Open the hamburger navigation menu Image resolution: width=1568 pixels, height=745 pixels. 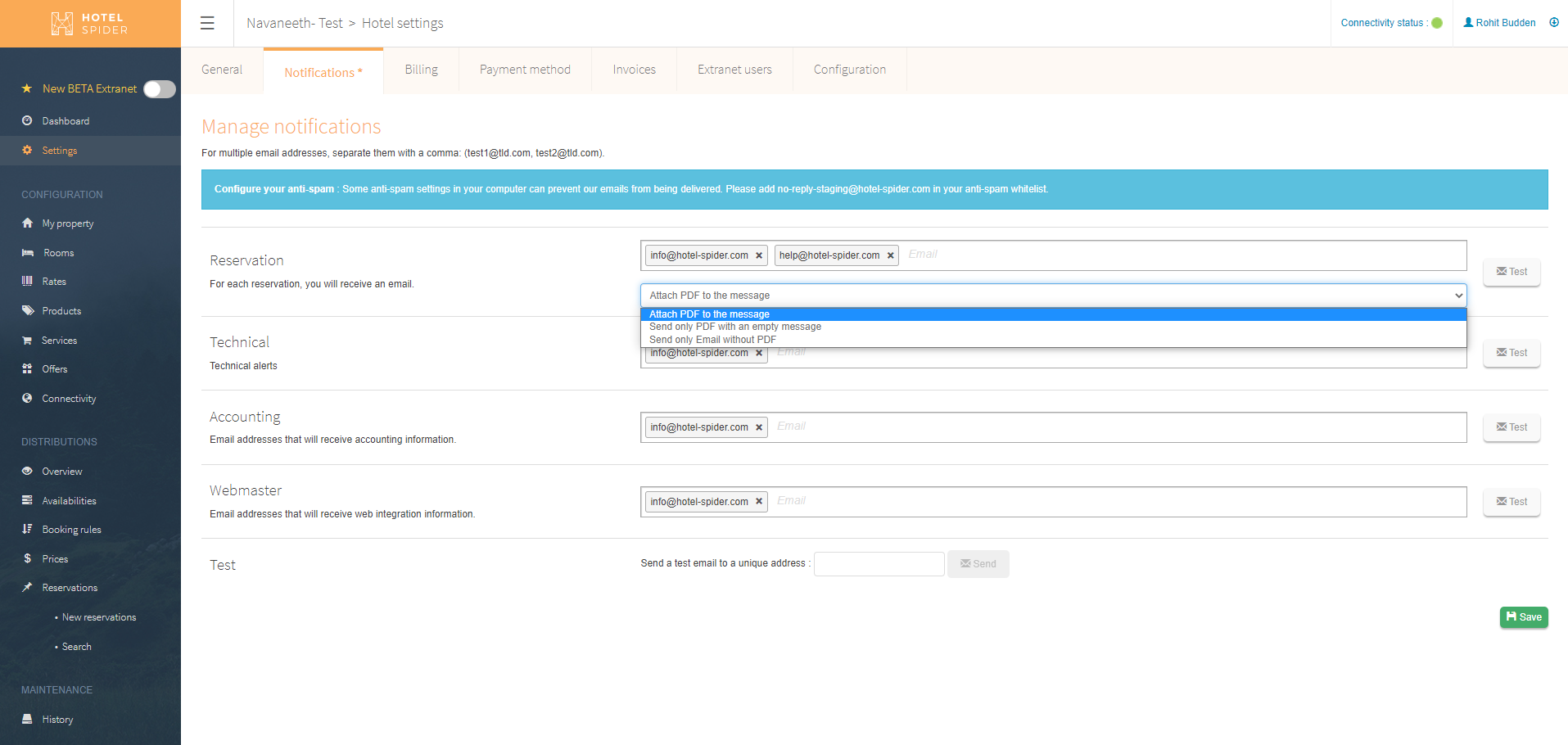tap(207, 23)
